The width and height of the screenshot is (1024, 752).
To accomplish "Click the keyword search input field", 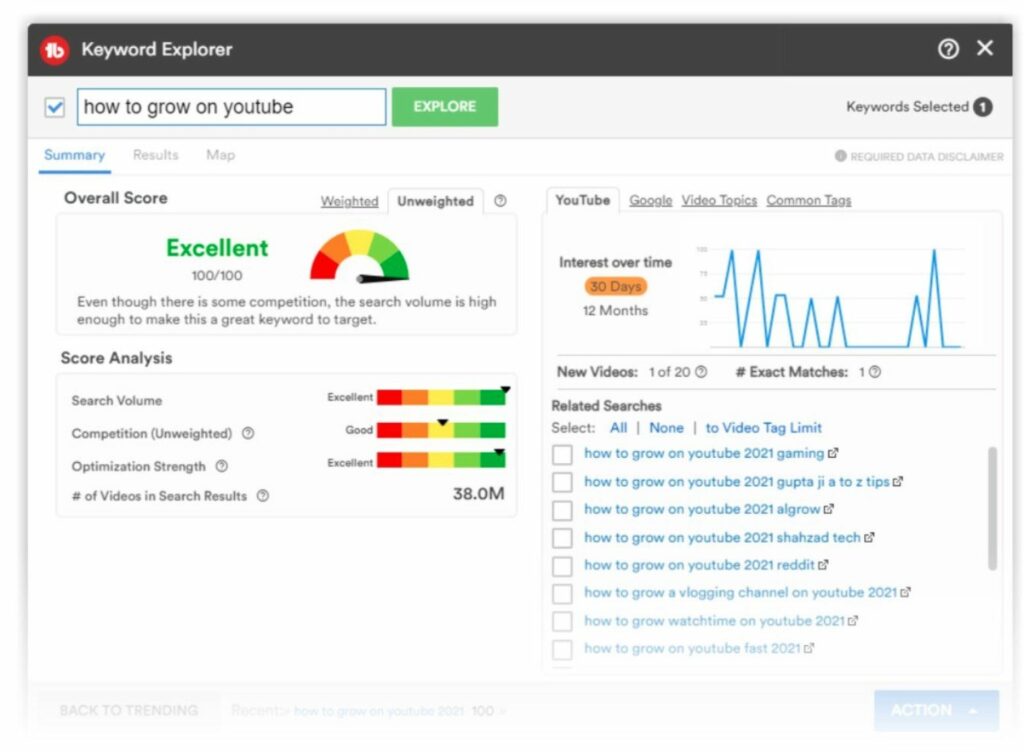I will click(x=231, y=106).
